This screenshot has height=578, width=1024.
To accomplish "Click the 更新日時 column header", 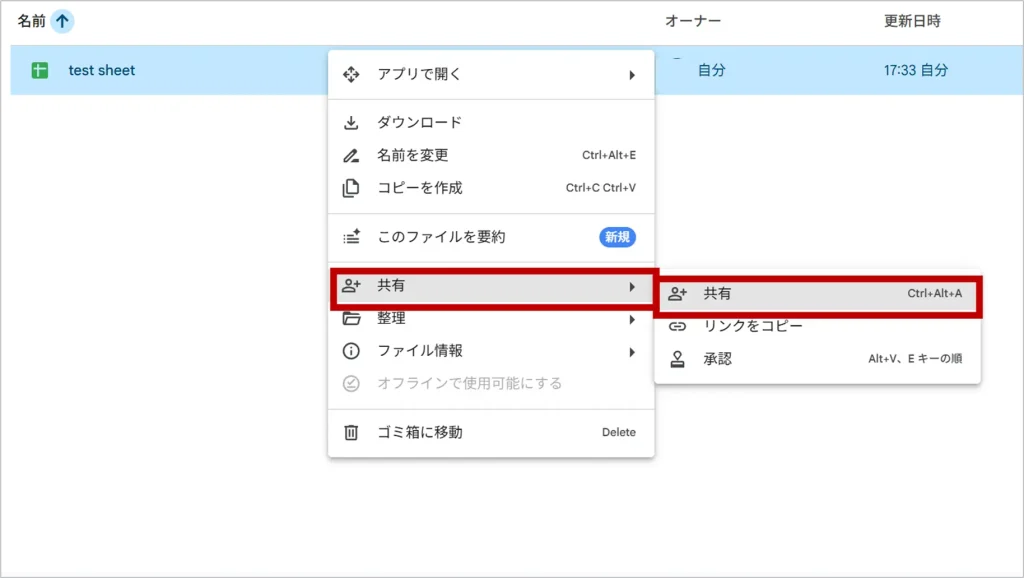I will [912, 21].
